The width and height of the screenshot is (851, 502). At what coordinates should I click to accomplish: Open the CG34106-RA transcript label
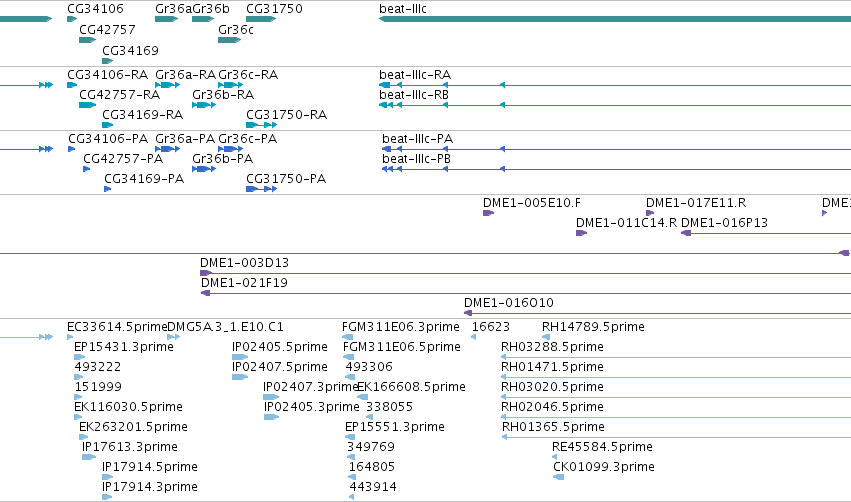pos(107,74)
